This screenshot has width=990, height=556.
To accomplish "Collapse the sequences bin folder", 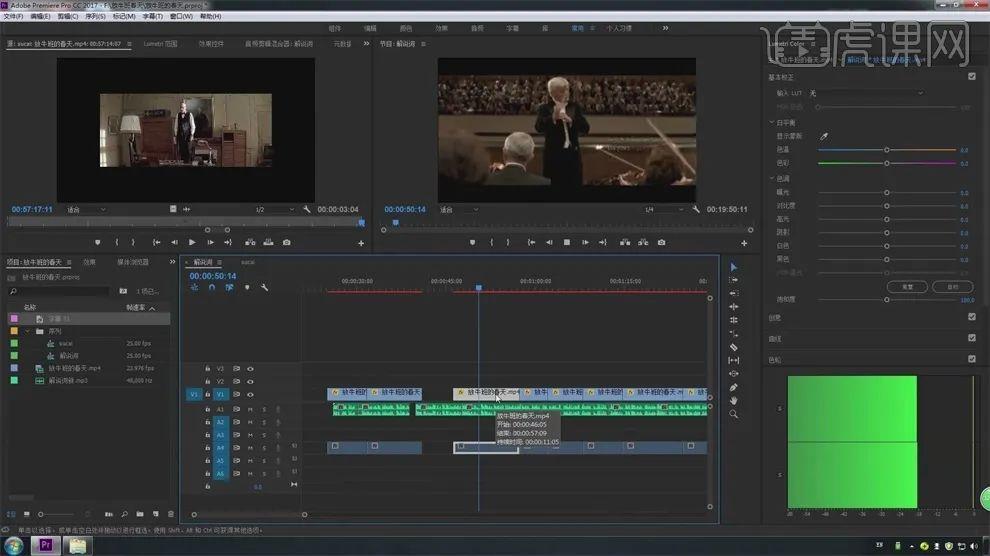I will 27,331.
